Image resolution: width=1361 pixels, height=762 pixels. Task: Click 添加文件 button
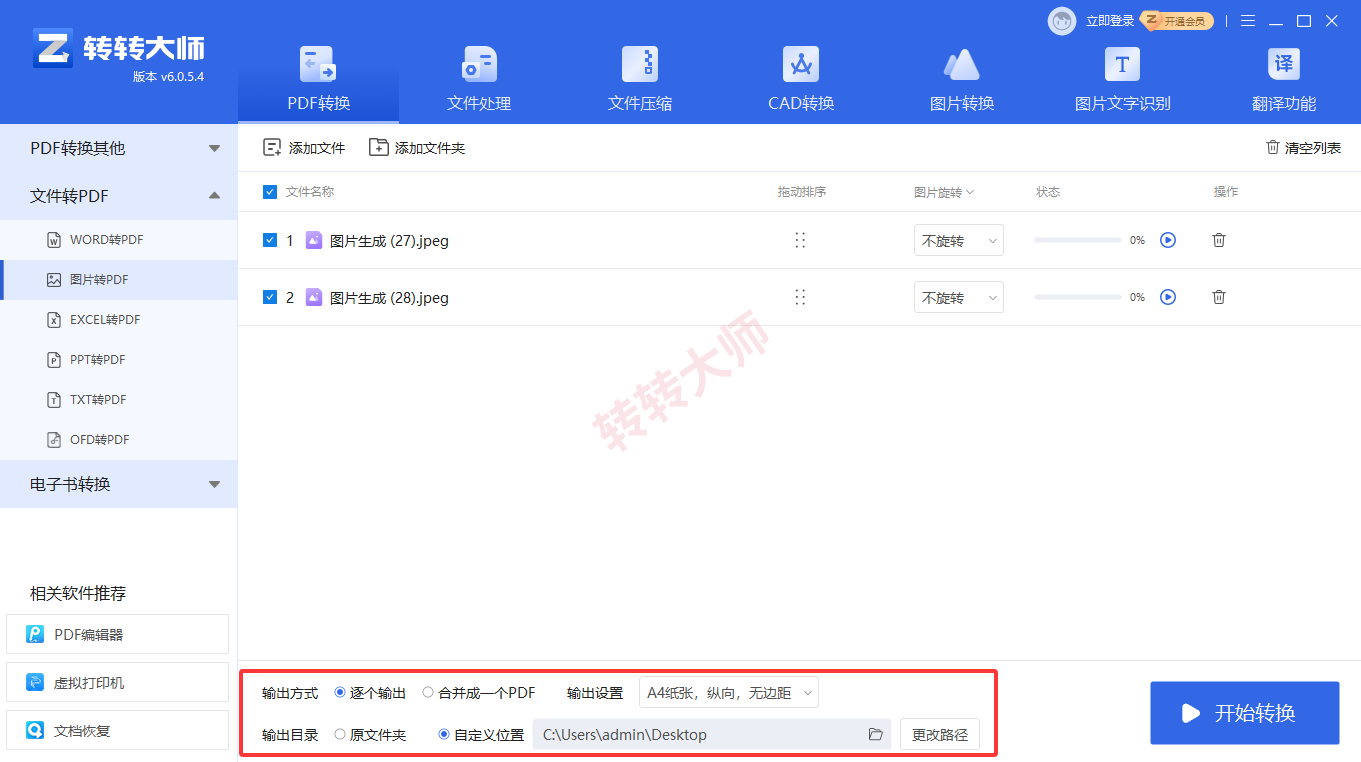[304, 148]
